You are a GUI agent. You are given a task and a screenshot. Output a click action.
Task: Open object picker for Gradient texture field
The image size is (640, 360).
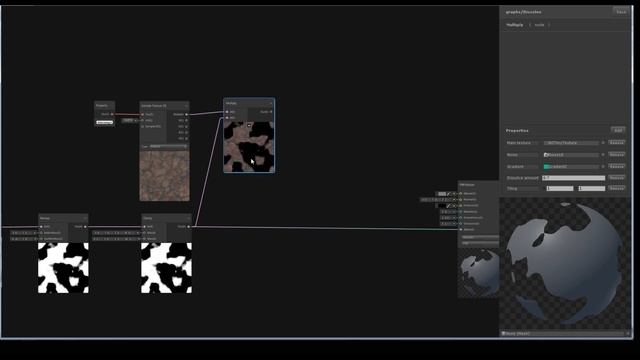point(603,167)
